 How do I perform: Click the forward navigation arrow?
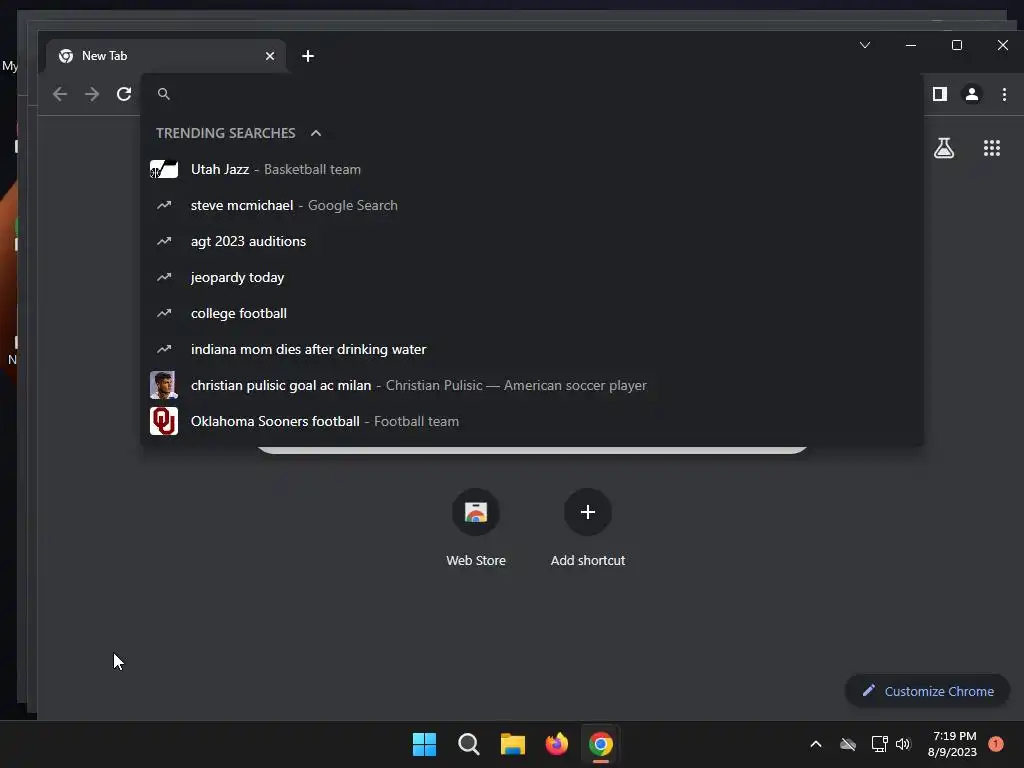[x=92, y=94]
